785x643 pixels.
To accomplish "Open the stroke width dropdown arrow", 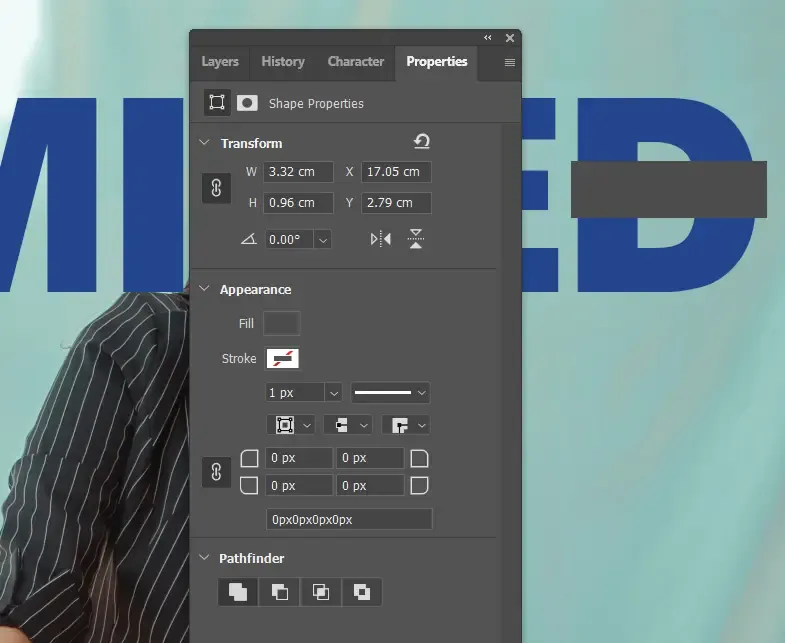I will pyautogui.click(x=333, y=393).
